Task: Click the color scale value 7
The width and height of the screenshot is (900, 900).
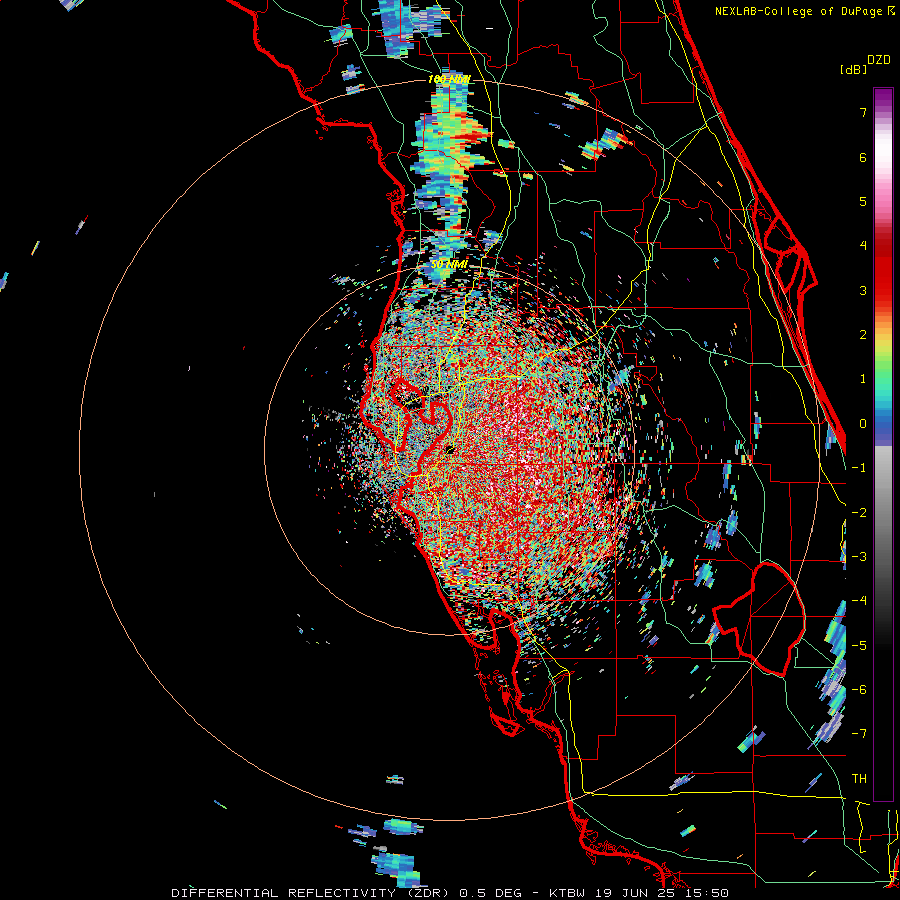Action: point(863,112)
